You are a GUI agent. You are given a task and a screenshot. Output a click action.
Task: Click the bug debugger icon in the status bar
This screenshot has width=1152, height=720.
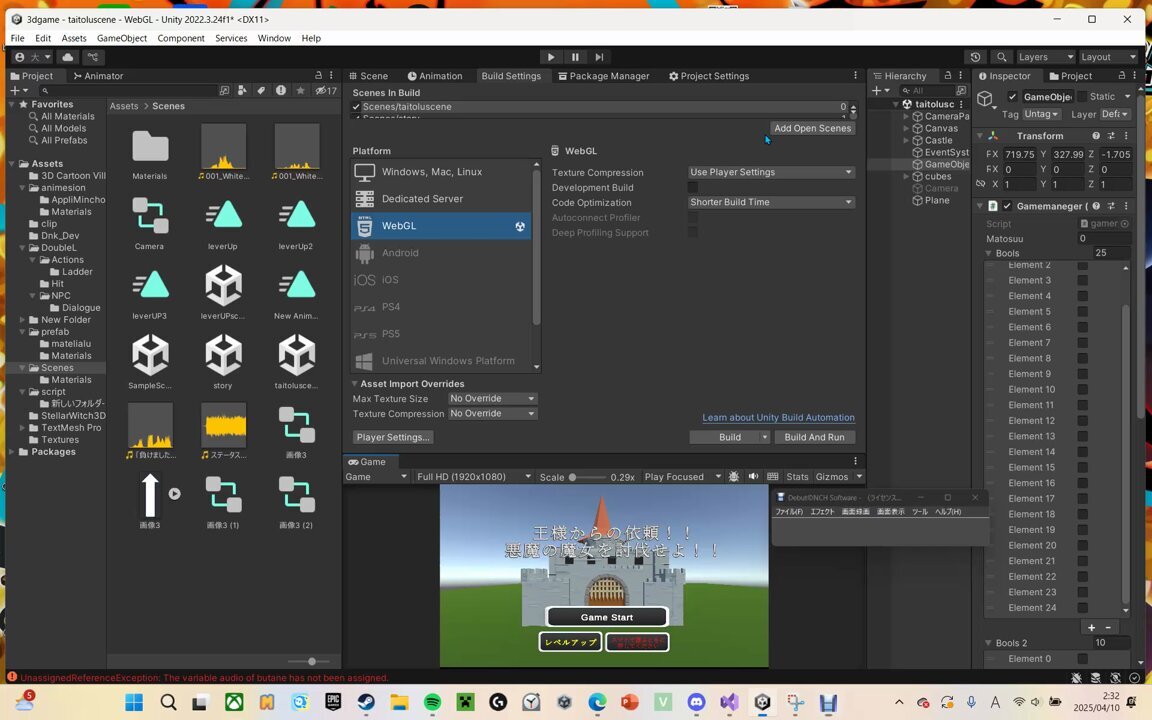(1076, 677)
